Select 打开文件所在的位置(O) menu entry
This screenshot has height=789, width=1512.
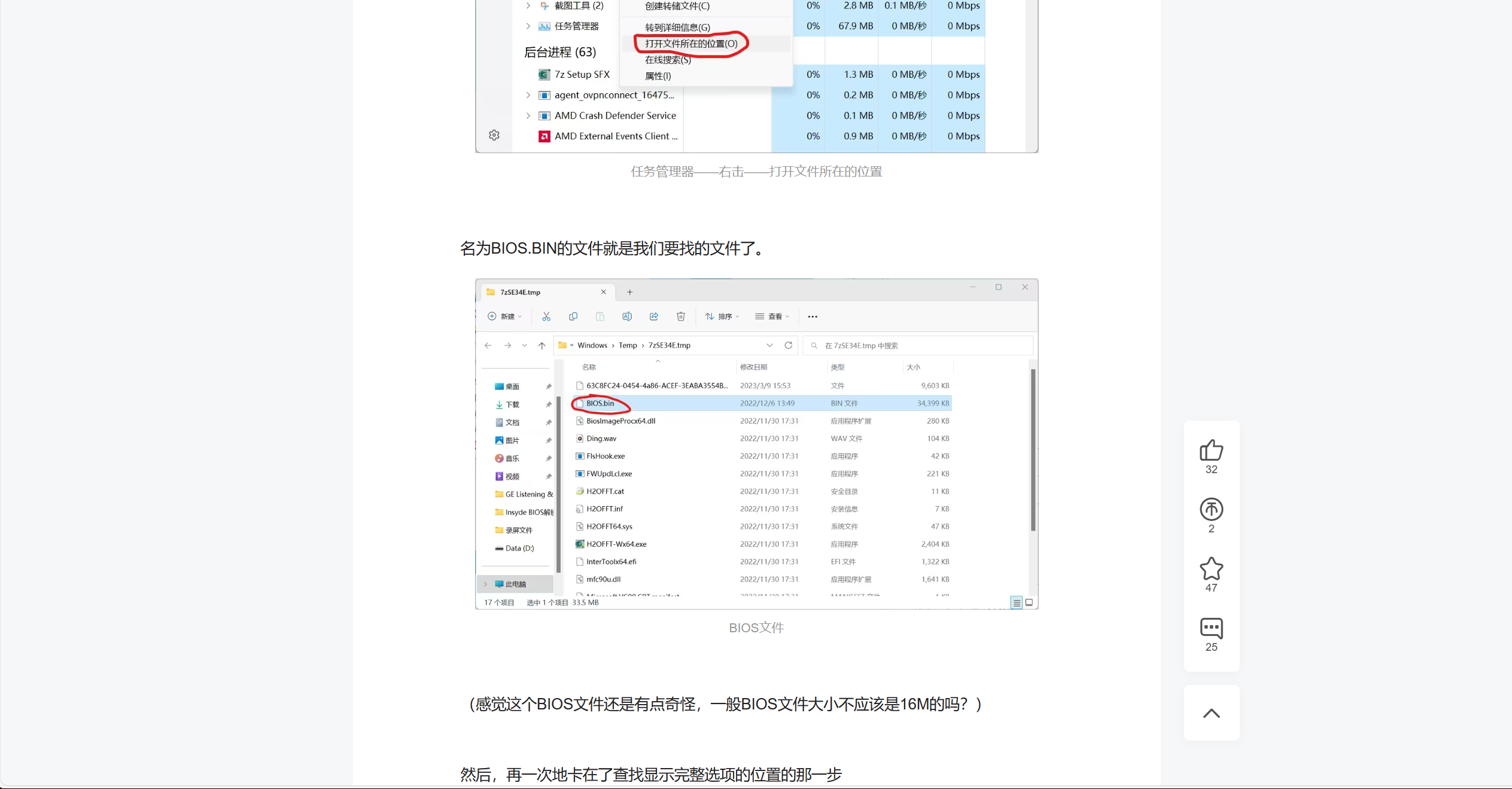690,43
